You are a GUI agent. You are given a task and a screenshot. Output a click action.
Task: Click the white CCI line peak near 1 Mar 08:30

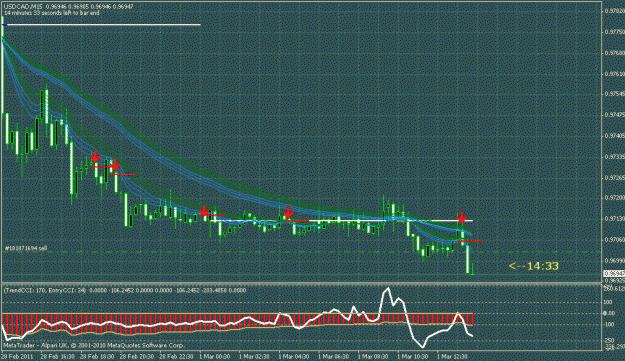click(x=387, y=288)
